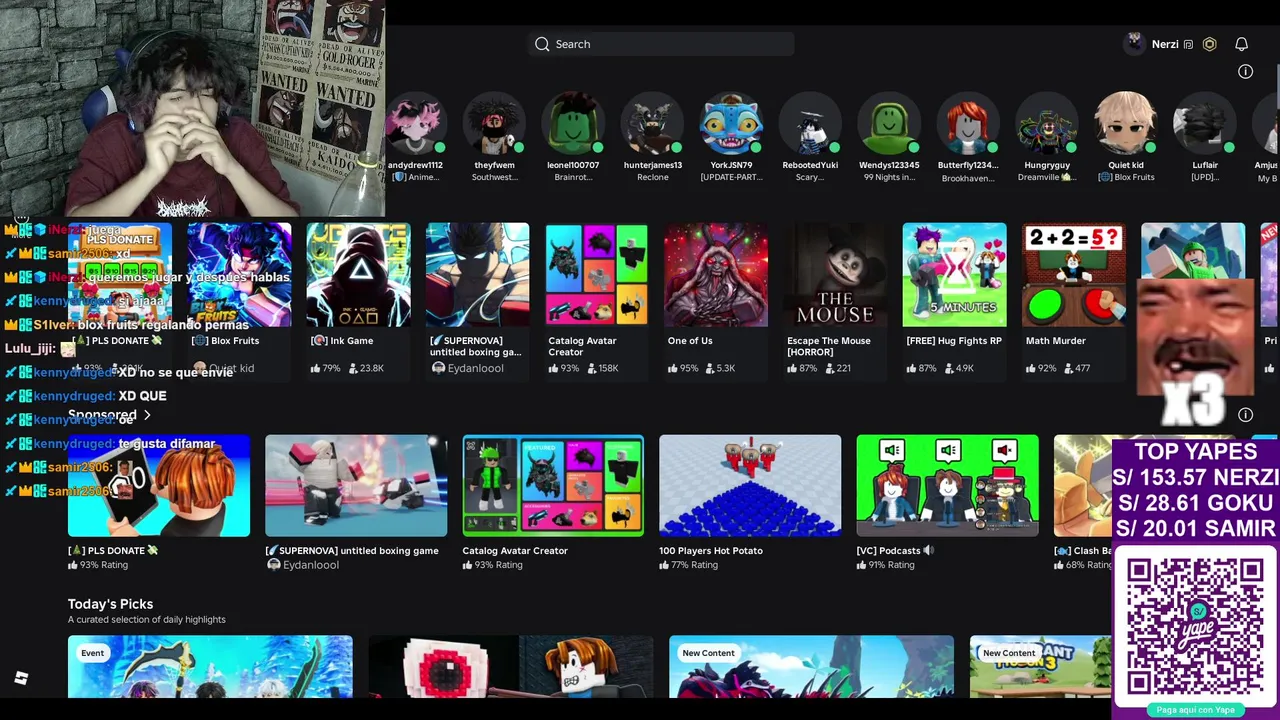
Task: Open the Nerzi profile avatar
Action: tap(1134, 44)
